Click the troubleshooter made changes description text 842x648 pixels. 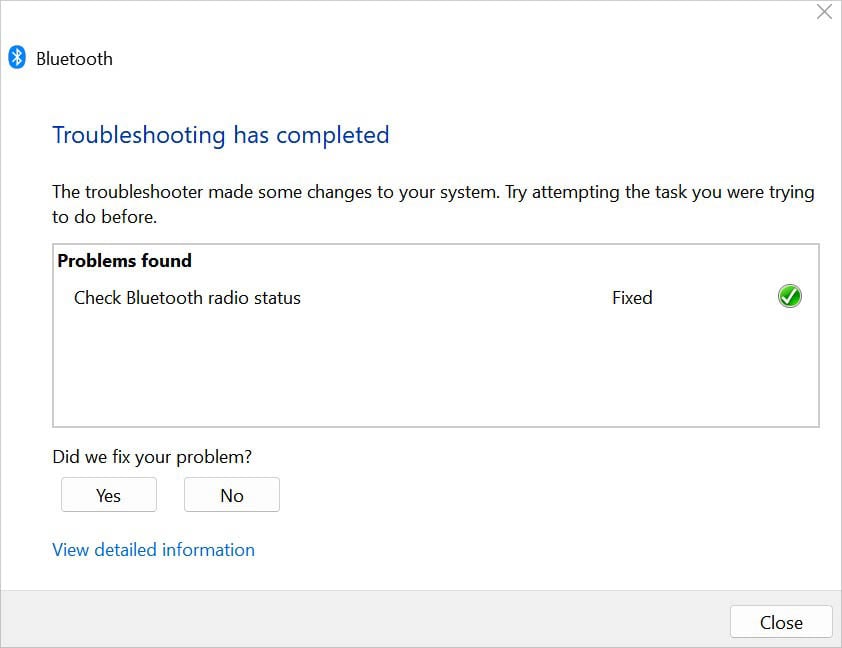pyautogui.click(x=433, y=204)
